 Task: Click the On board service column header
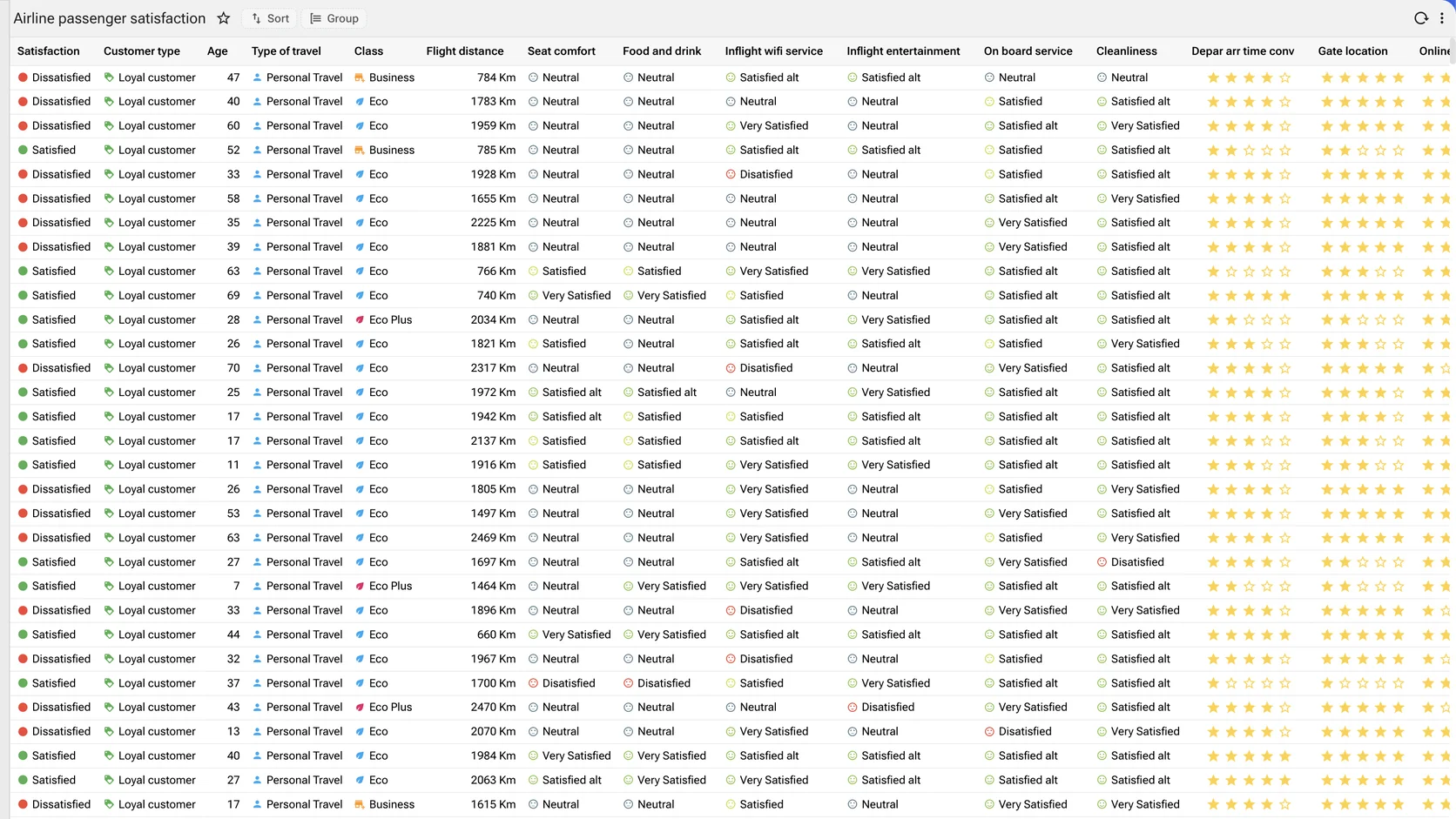pos(1028,51)
